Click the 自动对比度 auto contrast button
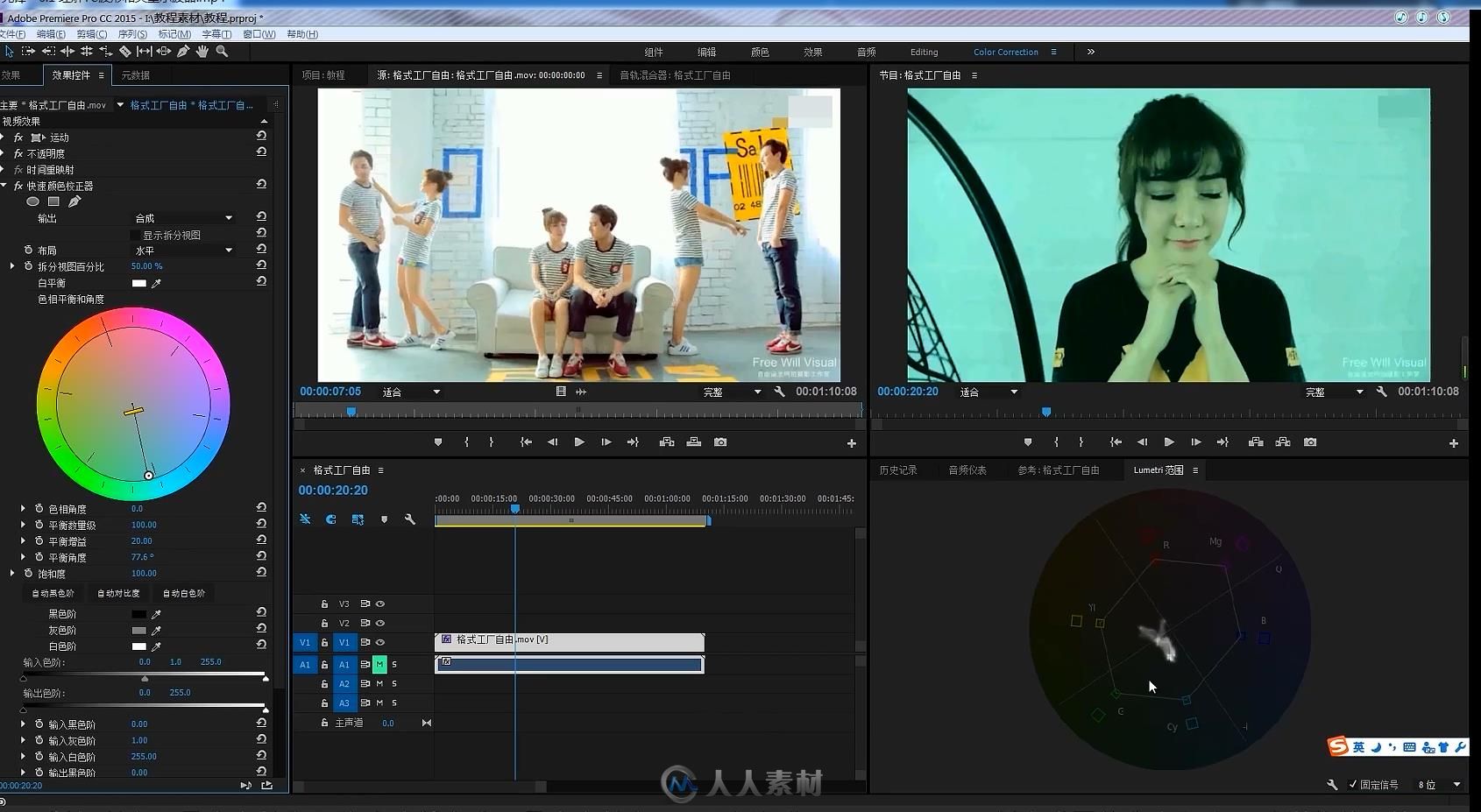This screenshot has width=1481, height=812. pos(118,593)
